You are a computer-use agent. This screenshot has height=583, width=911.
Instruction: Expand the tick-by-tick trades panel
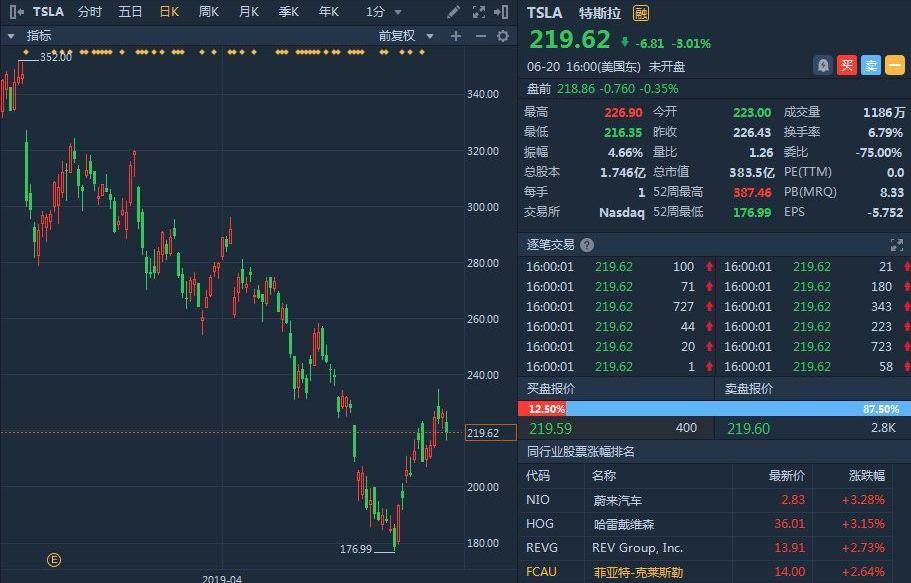[x=896, y=245]
